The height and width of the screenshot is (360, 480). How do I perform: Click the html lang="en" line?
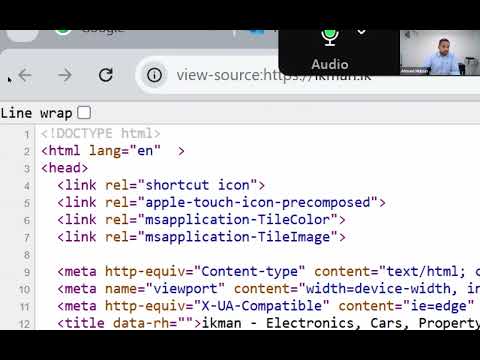click(113, 151)
